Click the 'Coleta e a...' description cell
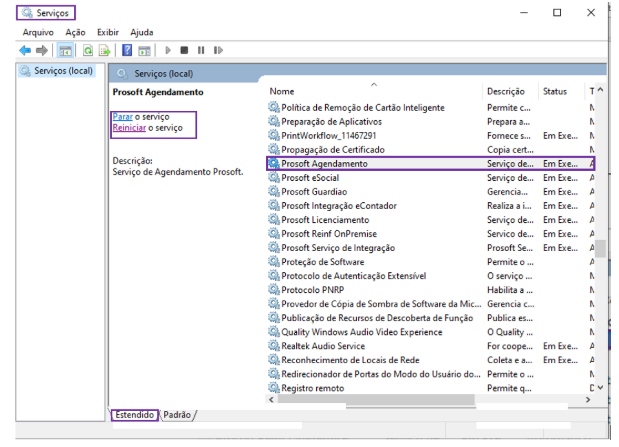 [509, 360]
